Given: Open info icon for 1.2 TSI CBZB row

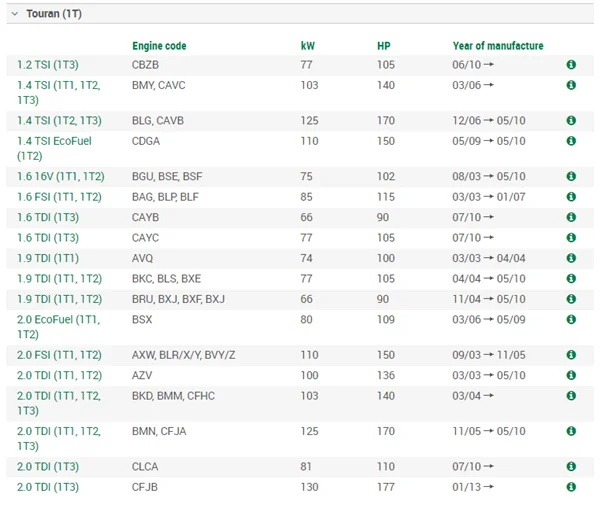Looking at the screenshot, I should click(x=571, y=65).
